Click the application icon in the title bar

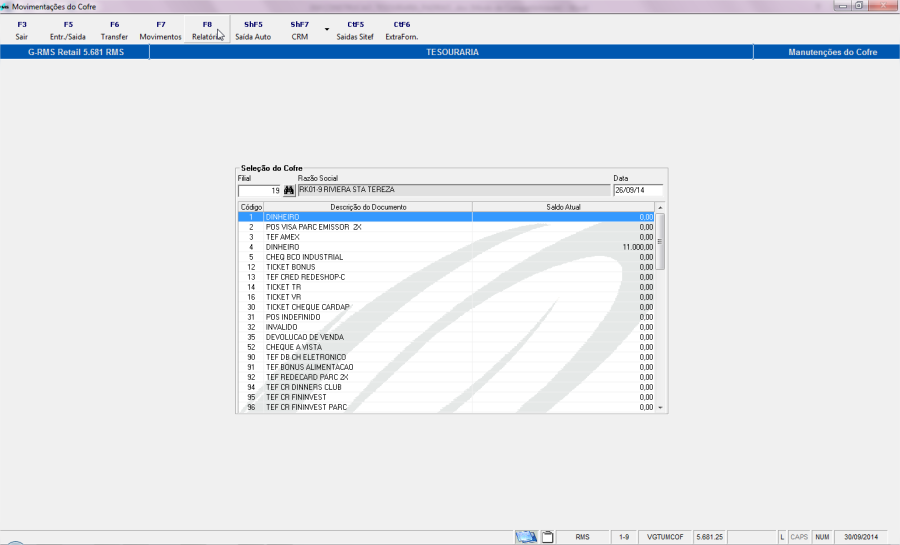pos(5,7)
